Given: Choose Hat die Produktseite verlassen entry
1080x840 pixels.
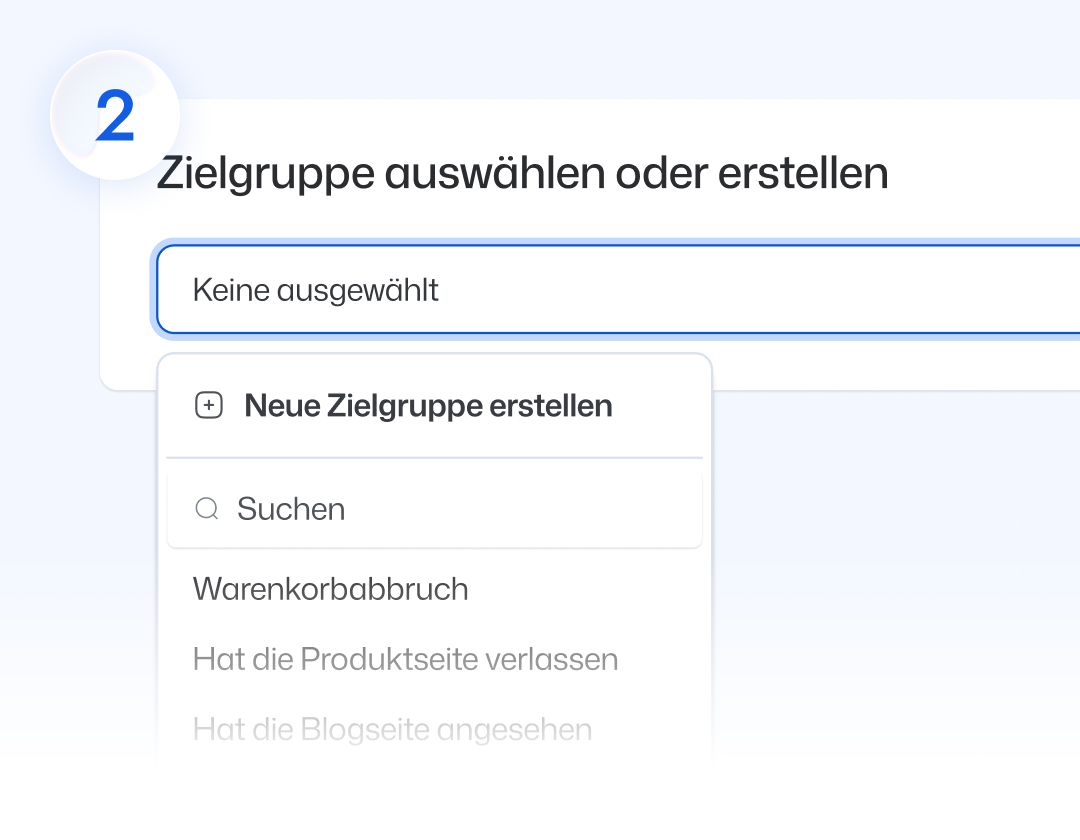Looking at the screenshot, I should pos(405,659).
